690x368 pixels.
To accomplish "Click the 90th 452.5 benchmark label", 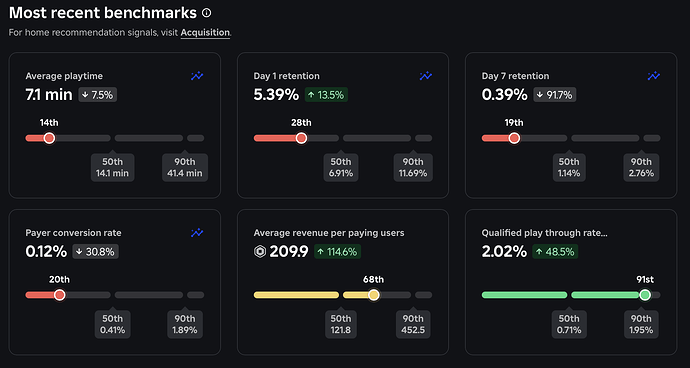I will pos(413,324).
